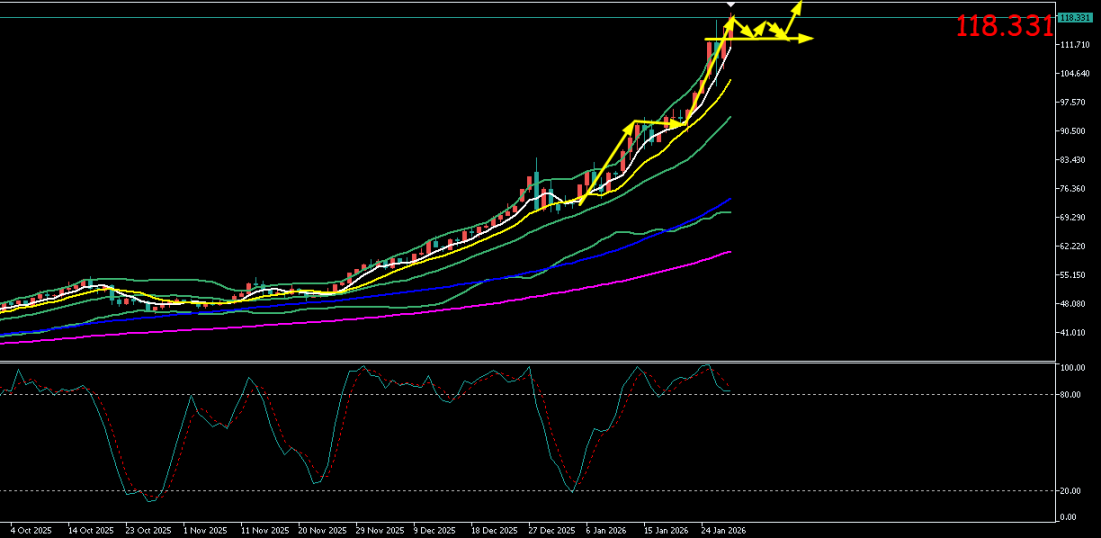Click the white chart shift triangle marker
The image size is (1101, 538).
tap(731, 5)
